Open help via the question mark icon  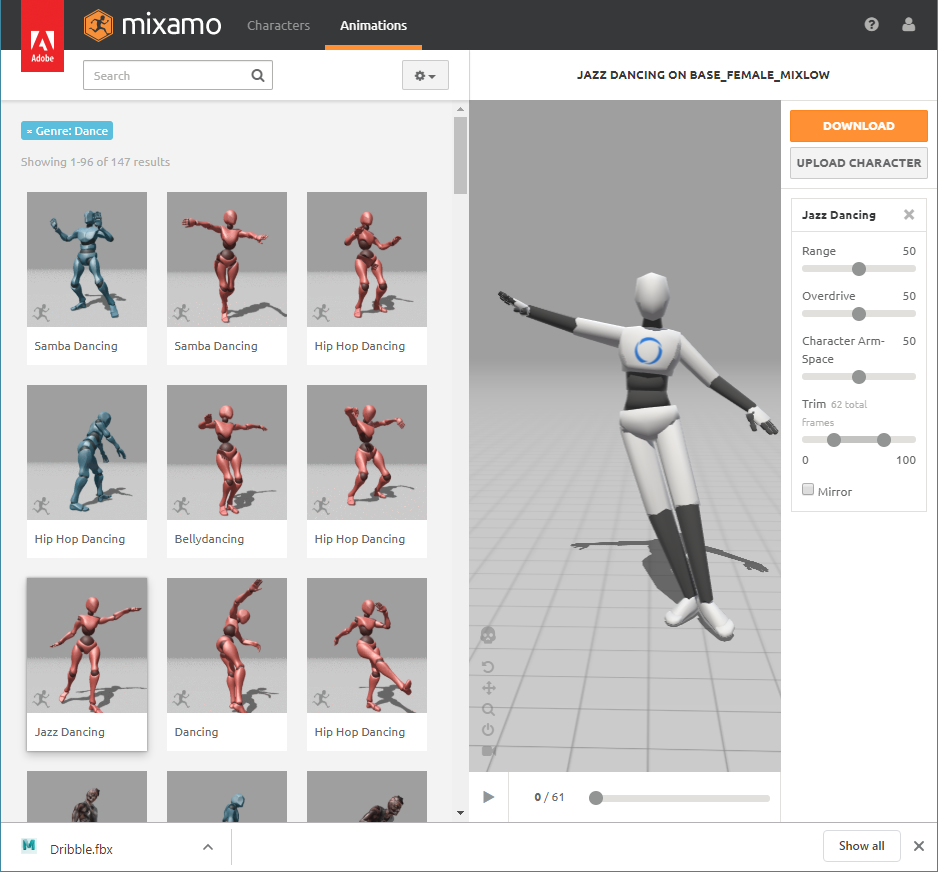pyautogui.click(x=871, y=25)
